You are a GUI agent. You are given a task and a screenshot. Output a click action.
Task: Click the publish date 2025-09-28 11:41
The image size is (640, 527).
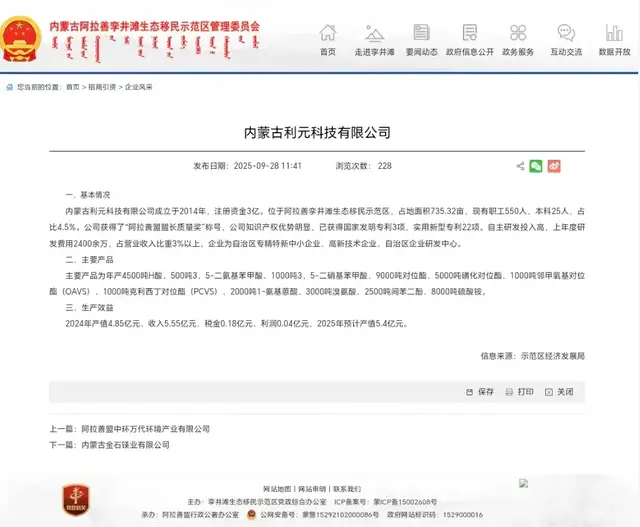(x=267, y=166)
